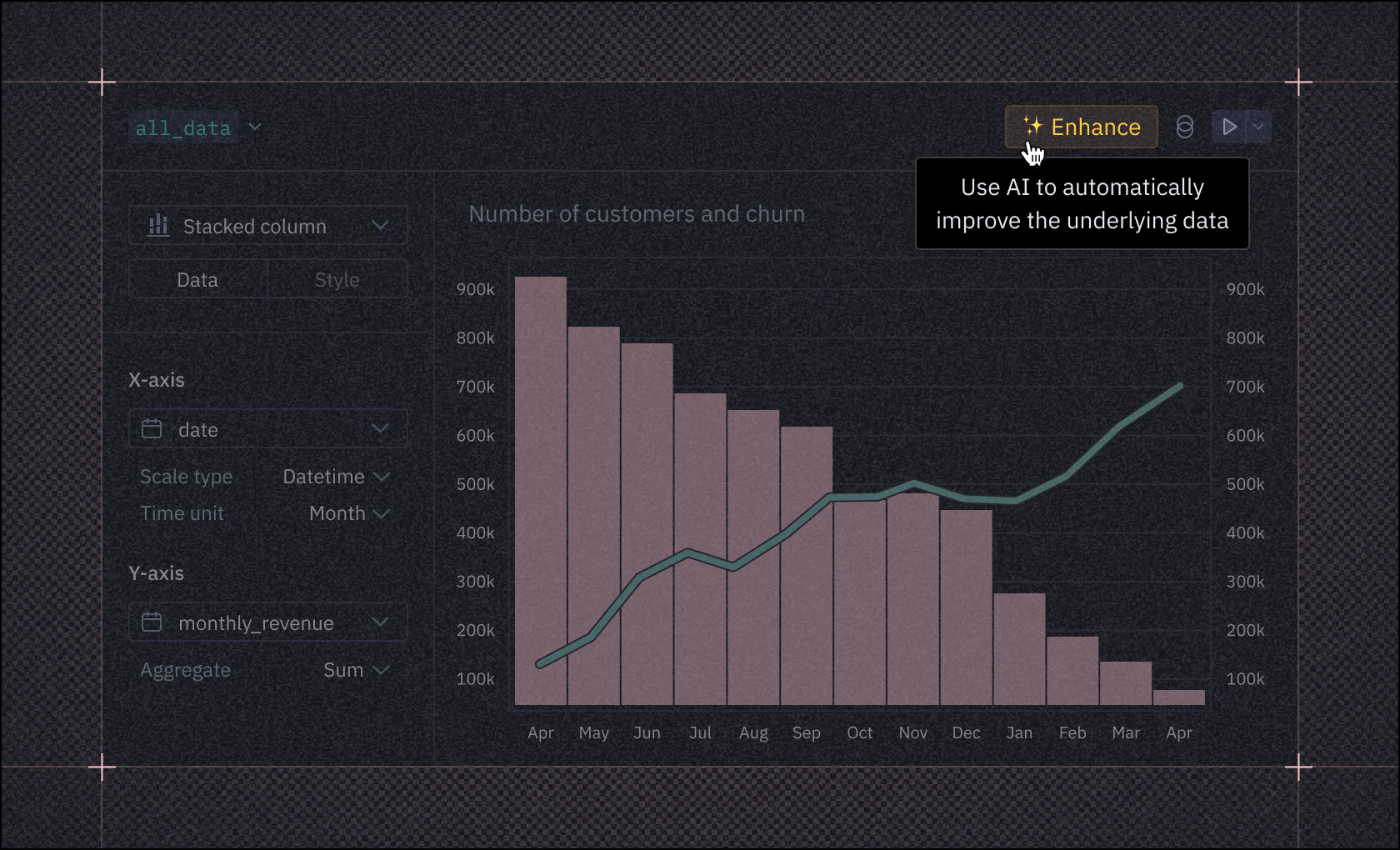Expand the dropdown arrow beside the play button
1400x850 pixels.
click(x=1258, y=127)
